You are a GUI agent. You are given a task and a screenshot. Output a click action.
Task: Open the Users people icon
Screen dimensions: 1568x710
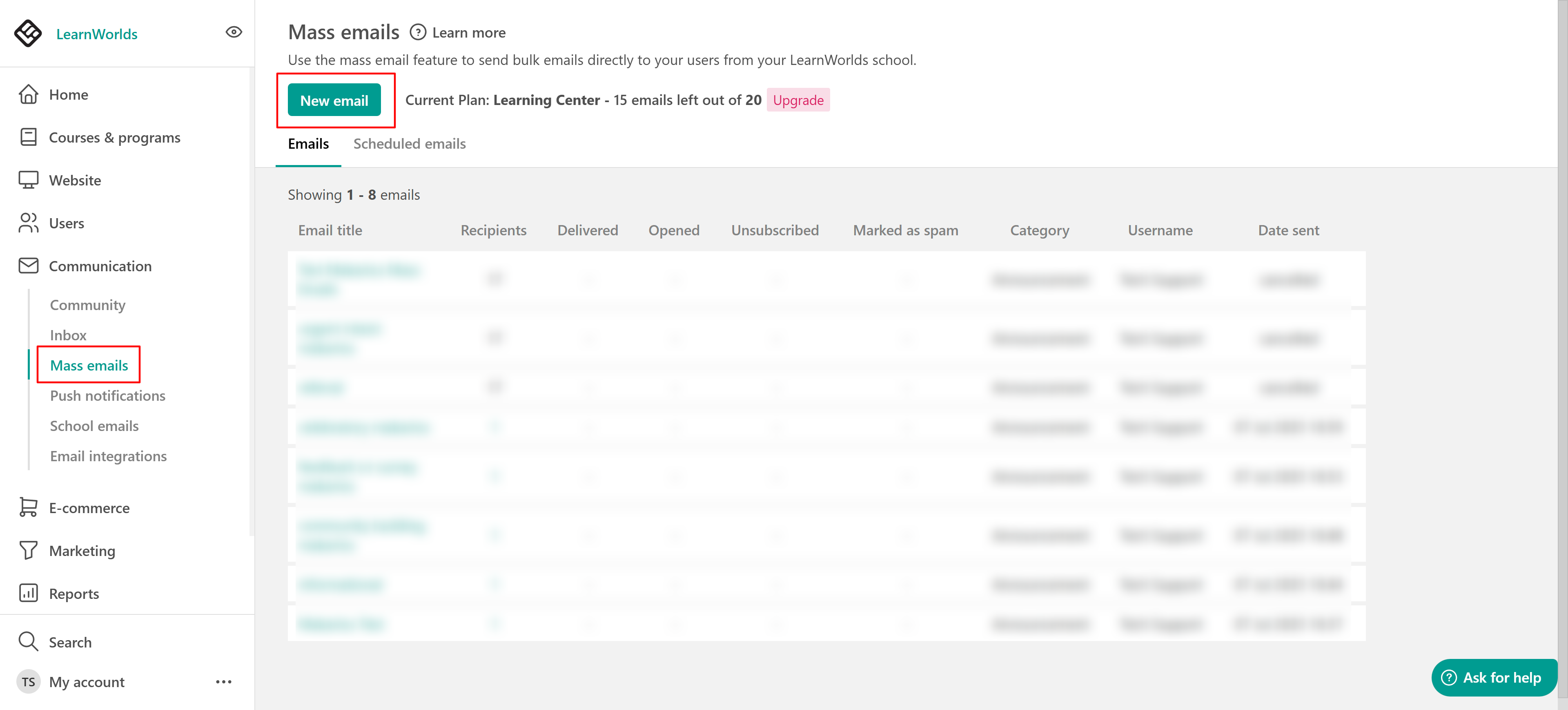28,223
